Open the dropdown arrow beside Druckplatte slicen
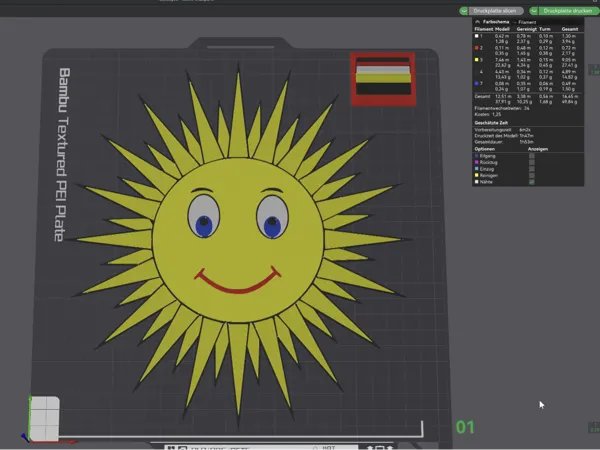Screen dimensions: 600x450 coord(464,11)
